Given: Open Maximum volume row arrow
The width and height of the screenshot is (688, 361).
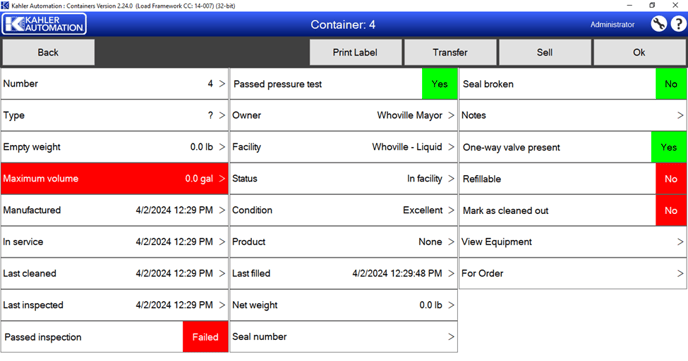Looking at the screenshot, I should 222,179.
